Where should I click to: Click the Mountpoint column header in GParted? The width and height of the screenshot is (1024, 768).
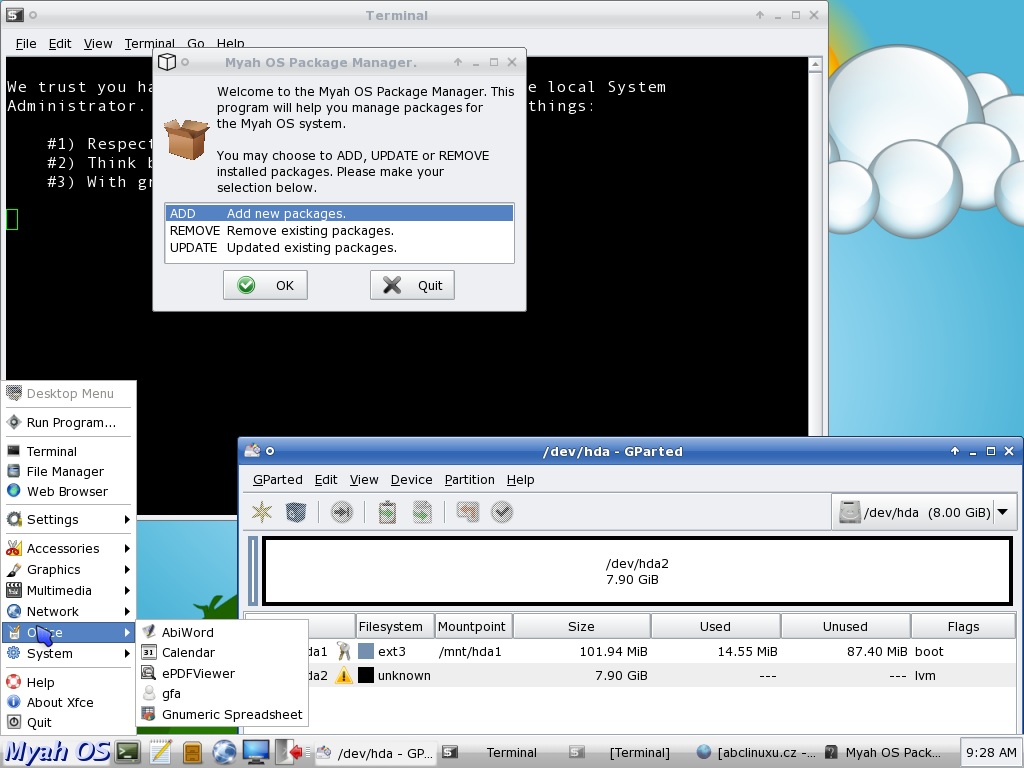(x=473, y=626)
